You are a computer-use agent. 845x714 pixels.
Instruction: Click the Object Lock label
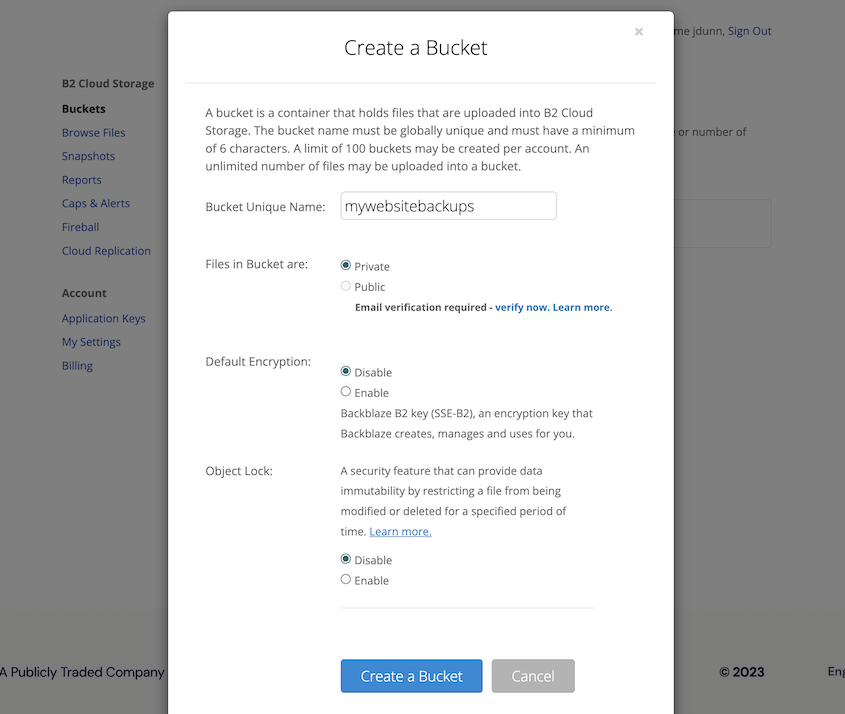click(239, 471)
